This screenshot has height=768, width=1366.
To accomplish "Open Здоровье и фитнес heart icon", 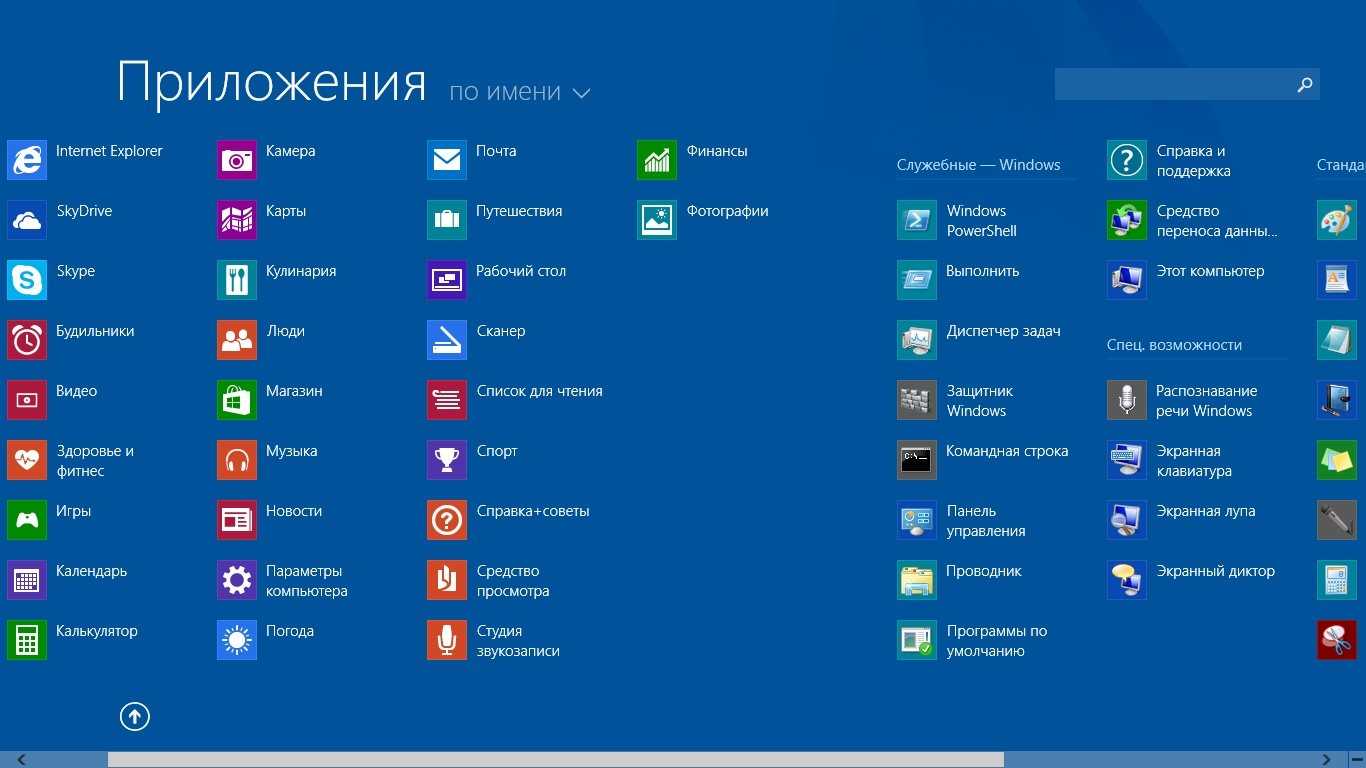I will point(27,460).
